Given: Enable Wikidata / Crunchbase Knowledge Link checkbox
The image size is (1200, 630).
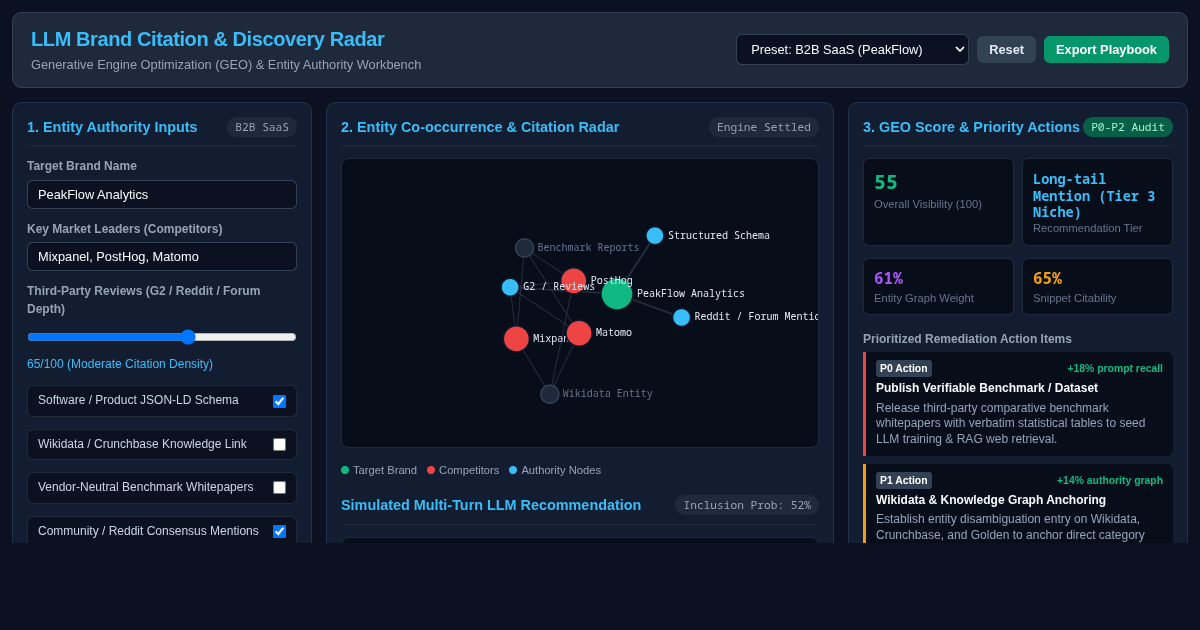Looking at the screenshot, I should point(279,444).
